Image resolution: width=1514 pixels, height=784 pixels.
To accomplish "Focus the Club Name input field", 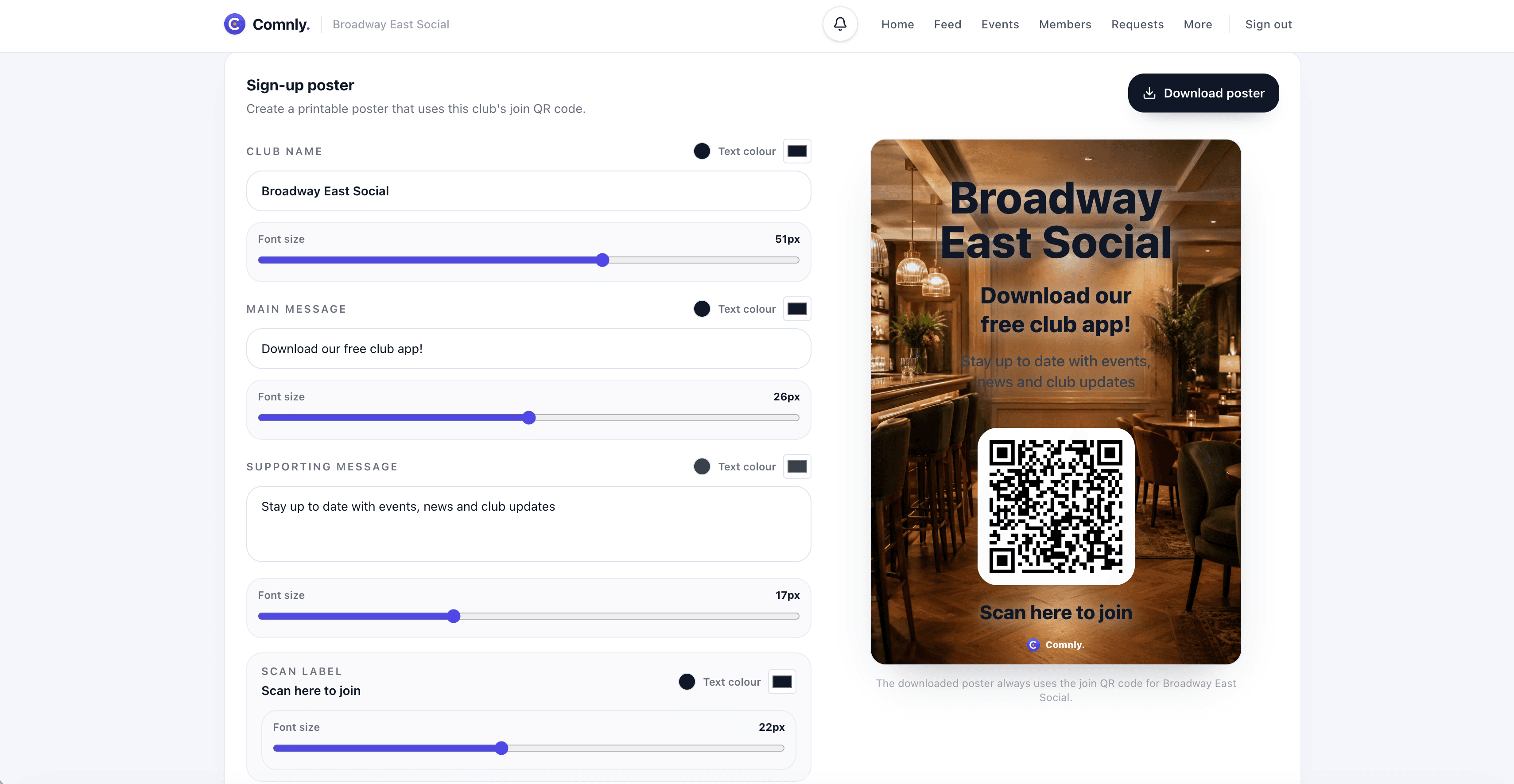I will click(528, 191).
